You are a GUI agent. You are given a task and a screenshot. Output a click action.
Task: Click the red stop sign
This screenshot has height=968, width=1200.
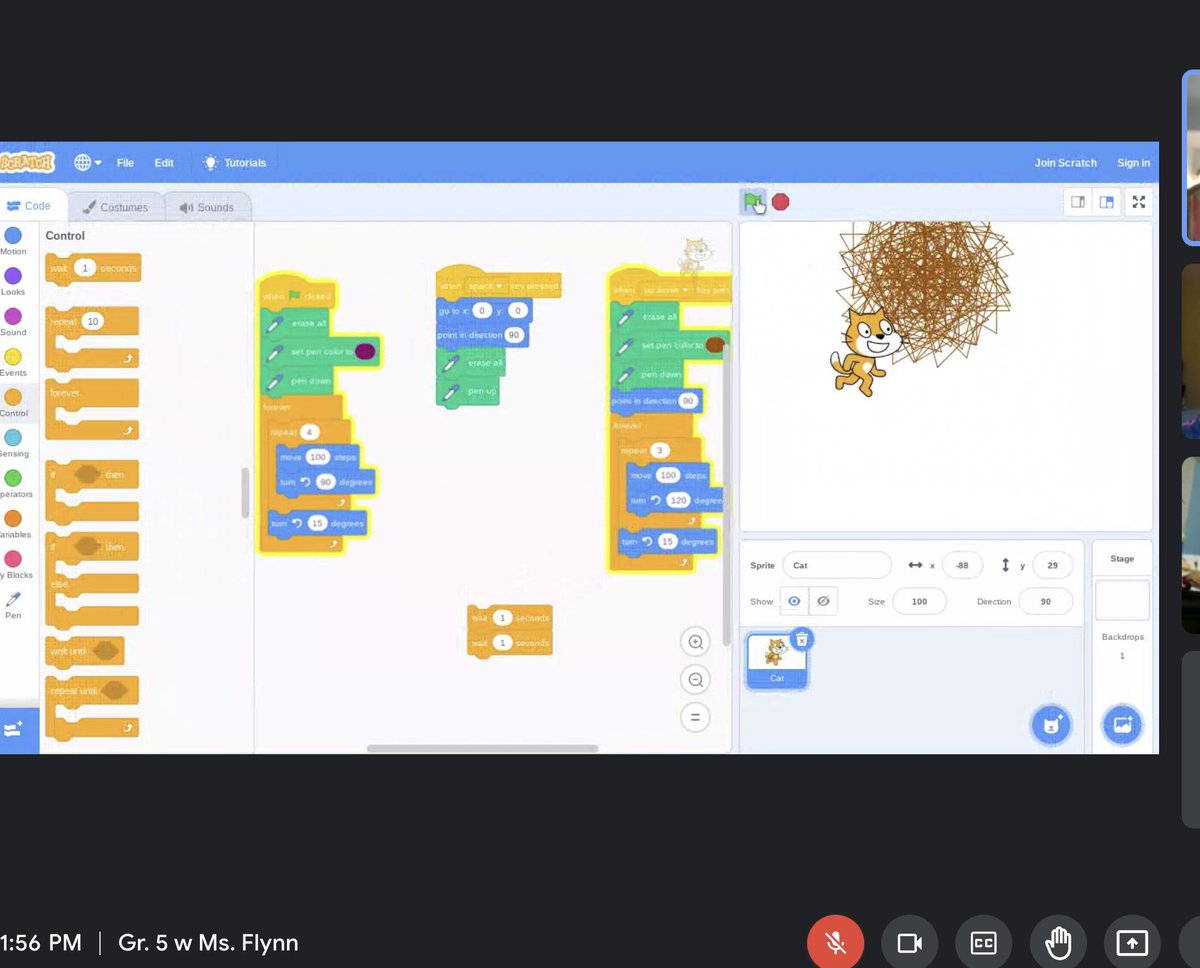pos(780,201)
